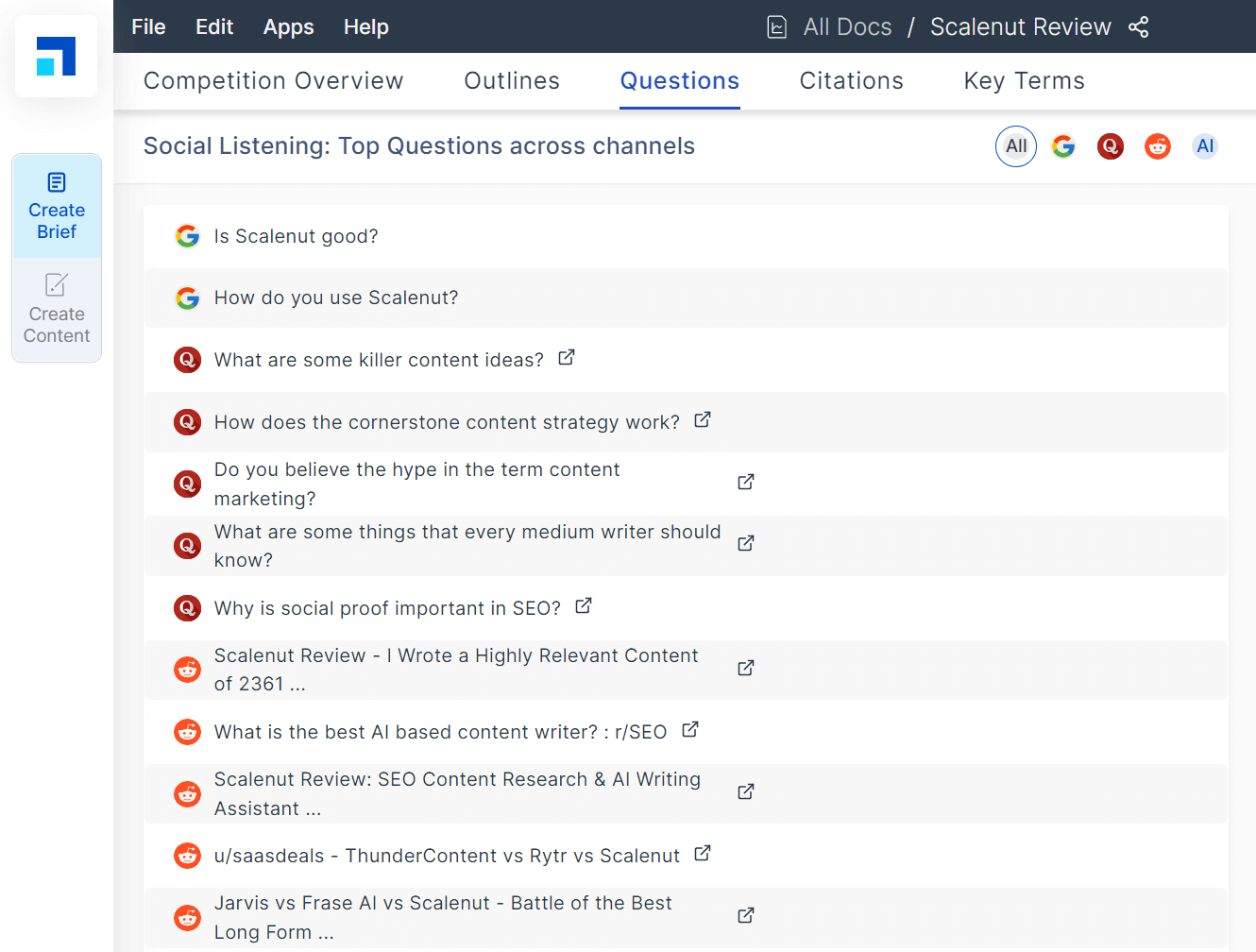Click the document icon next to All Docs
The image size is (1256, 952).
[776, 26]
